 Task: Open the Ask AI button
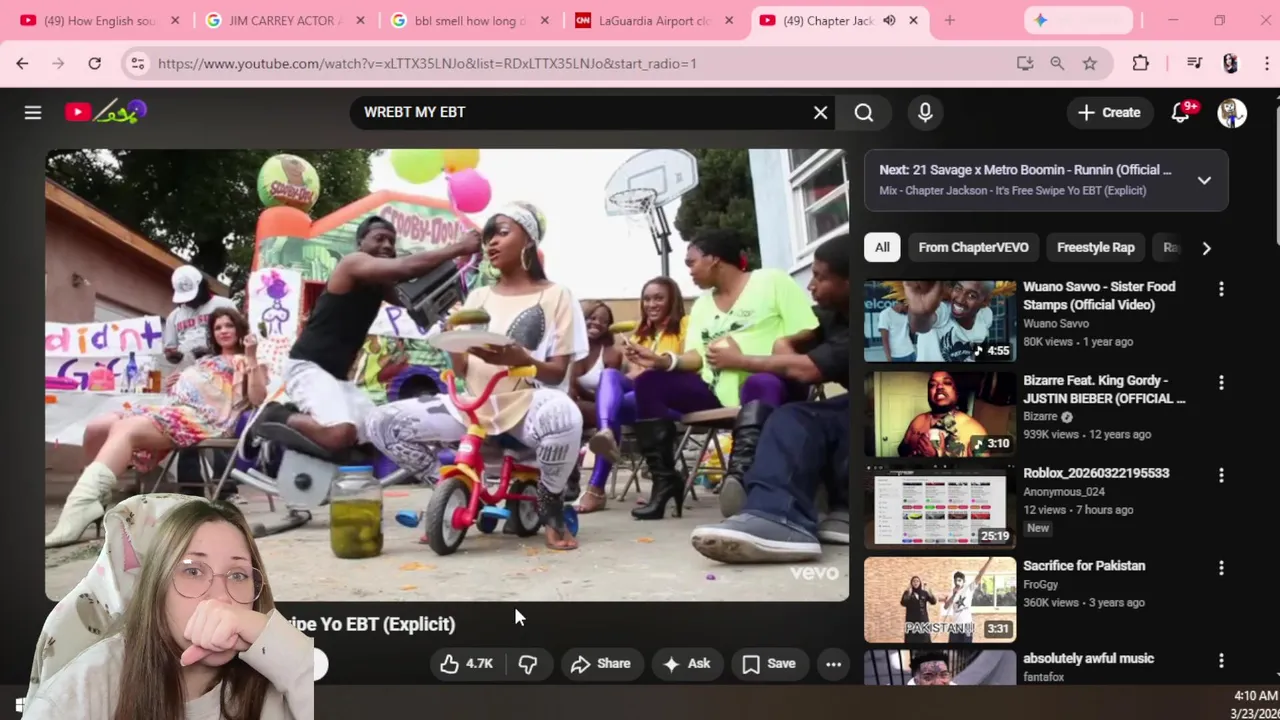pos(687,664)
